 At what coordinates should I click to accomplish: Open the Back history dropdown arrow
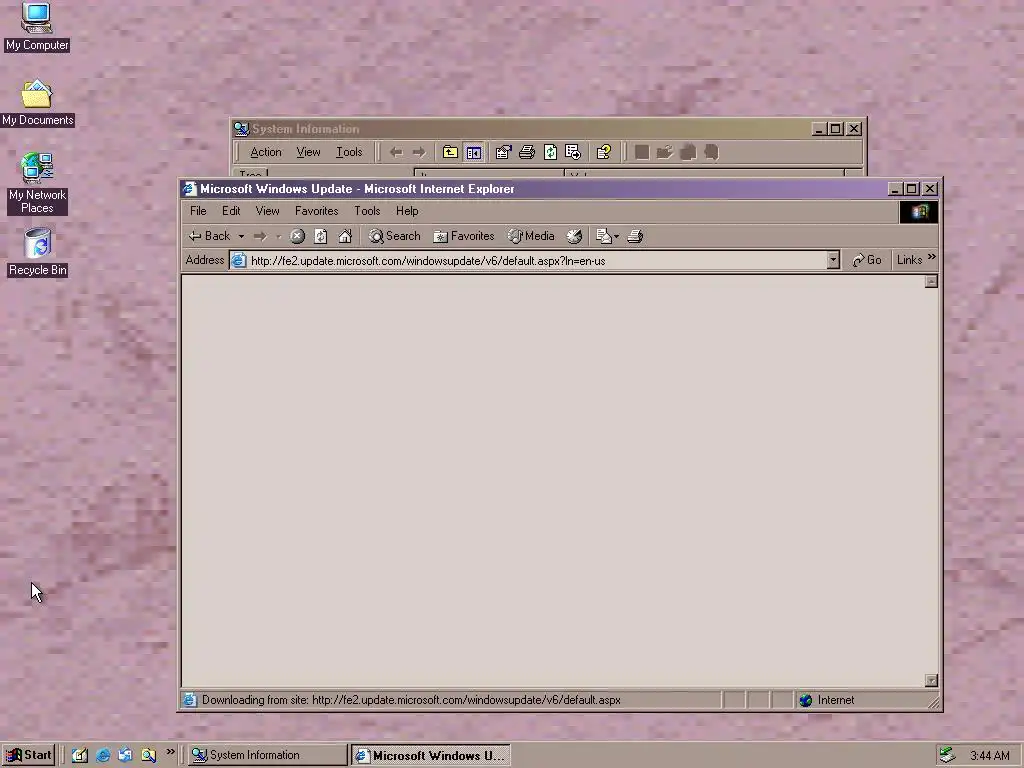click(x=241, y=236)
